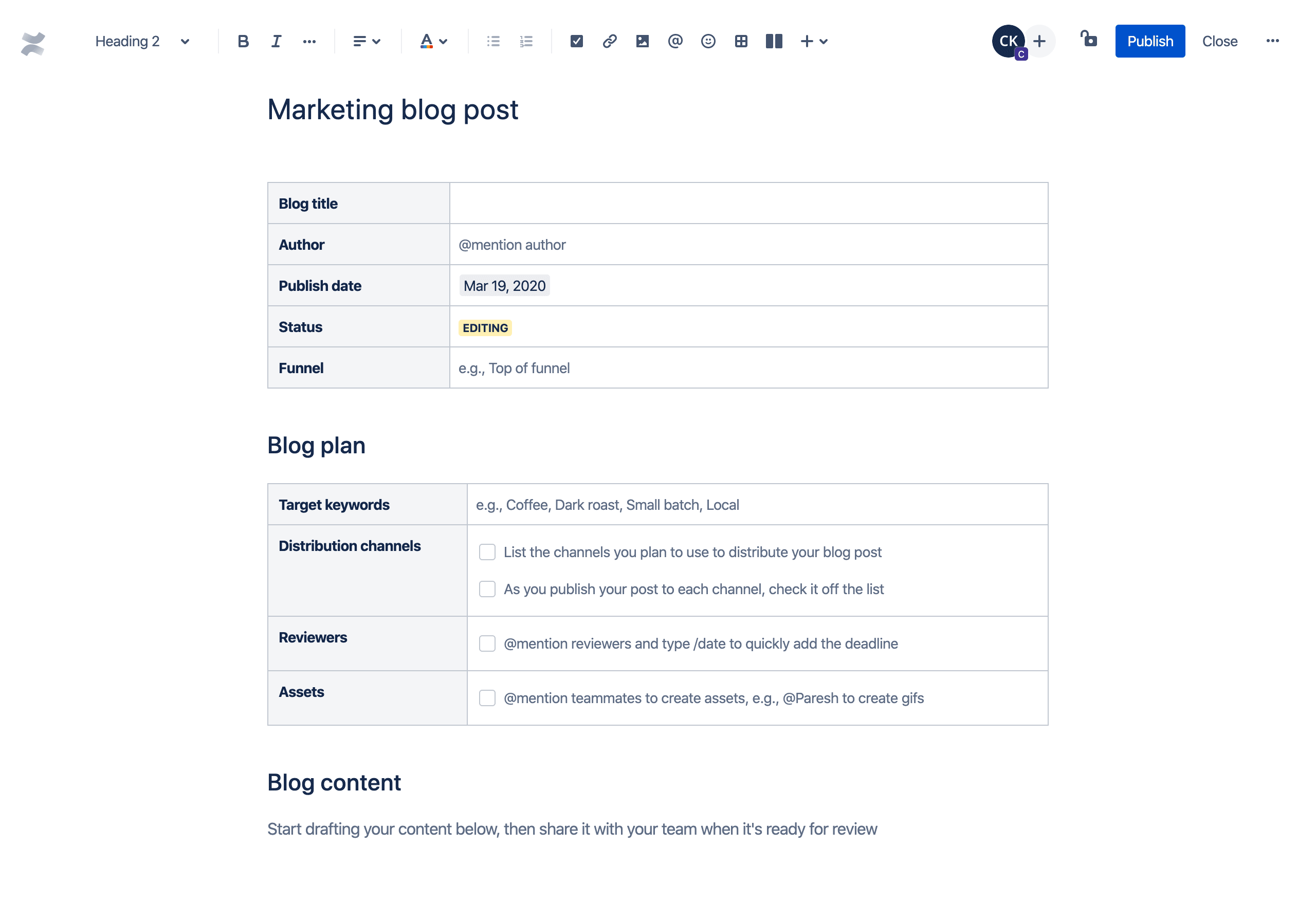Click the emoji insert icon
The height and width of the screenshot is (920, 1316).
click(707, 41)
